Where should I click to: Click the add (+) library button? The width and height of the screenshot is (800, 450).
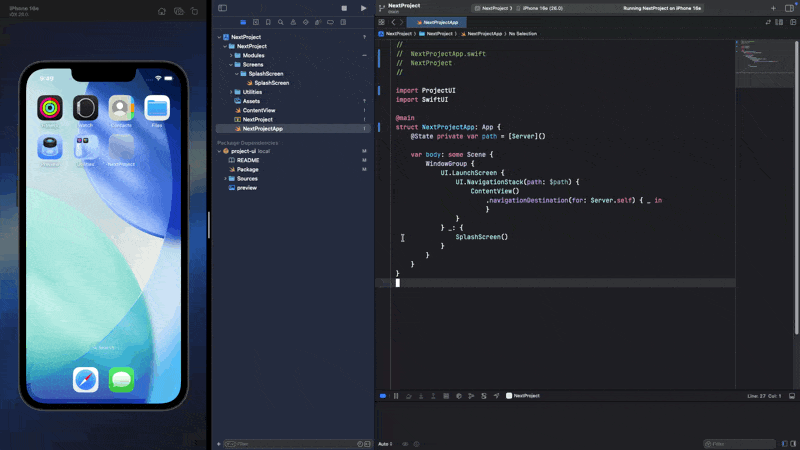(773, 8)
